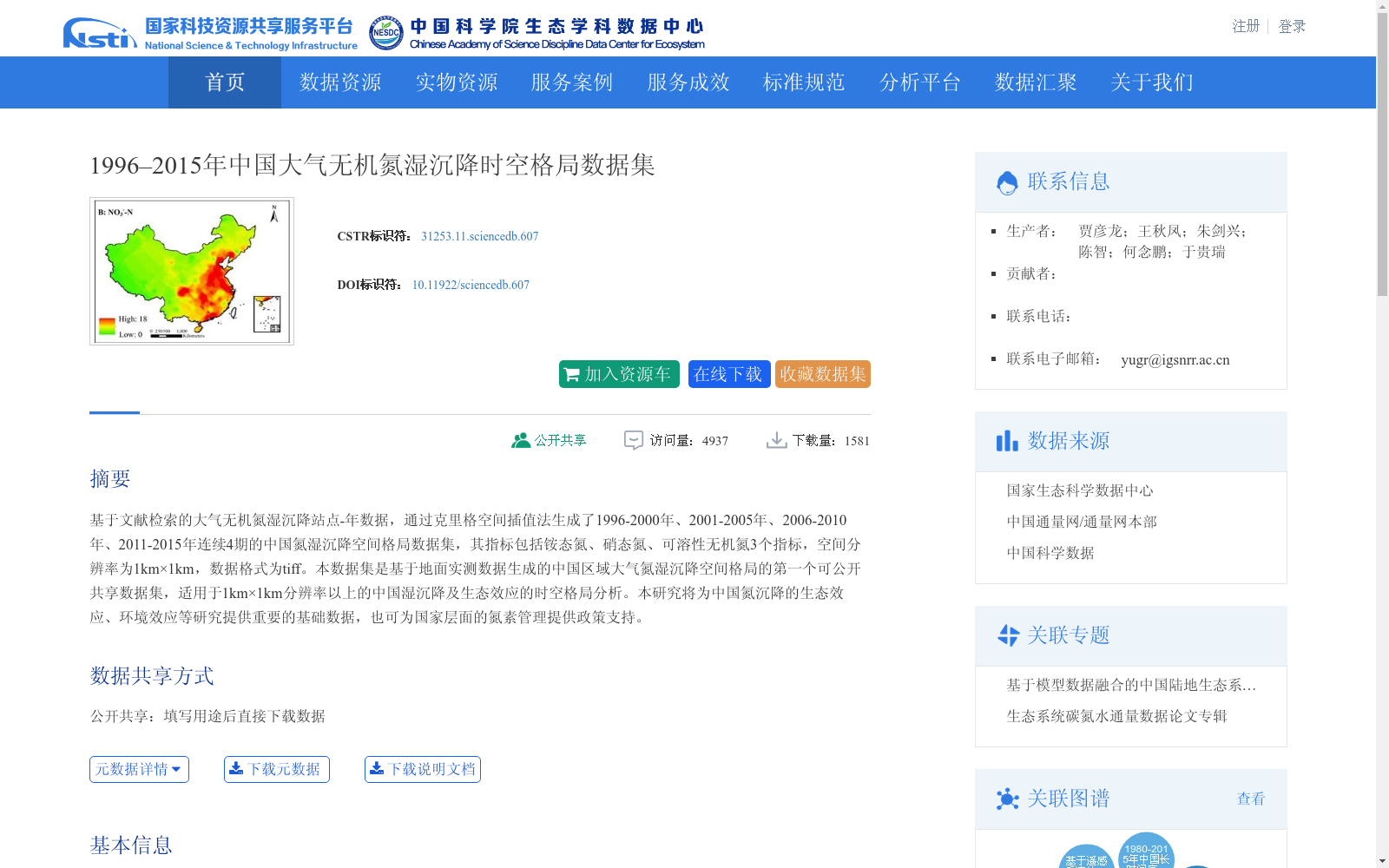This screenshot has width=1389, height=868.
Task: Click the 数据来源 bar chart icon
Action: click(x=1007, y=441)
